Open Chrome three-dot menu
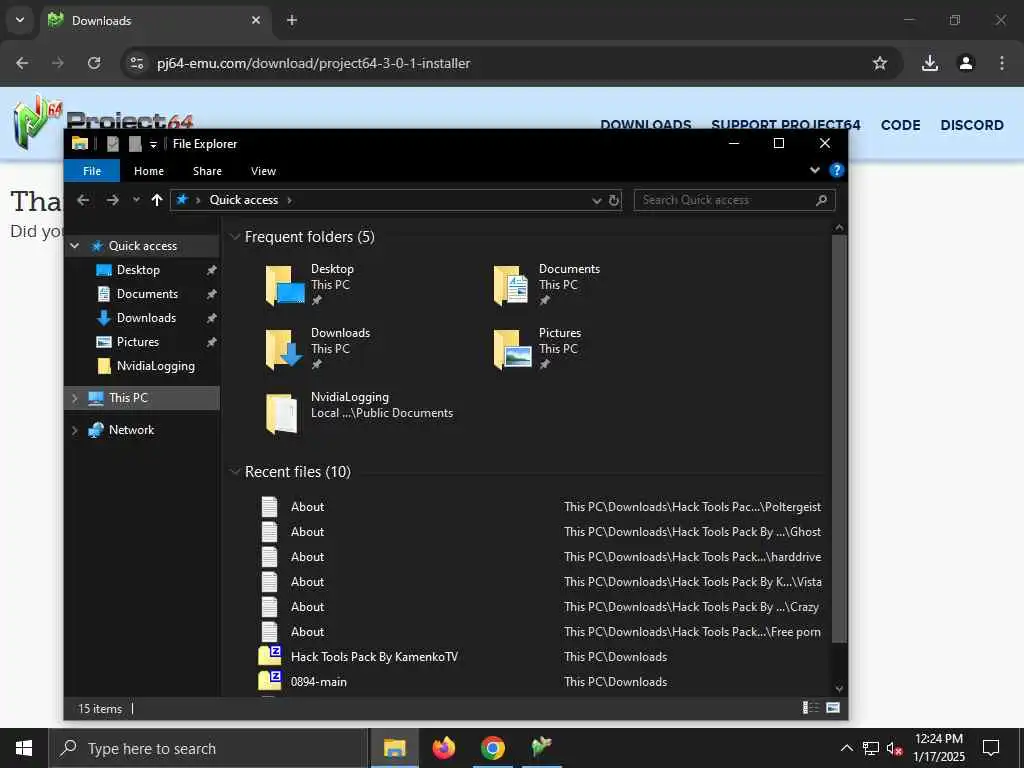This screenshot has height=768, width=1024. pyautogui.click(x=1002, y=63)
